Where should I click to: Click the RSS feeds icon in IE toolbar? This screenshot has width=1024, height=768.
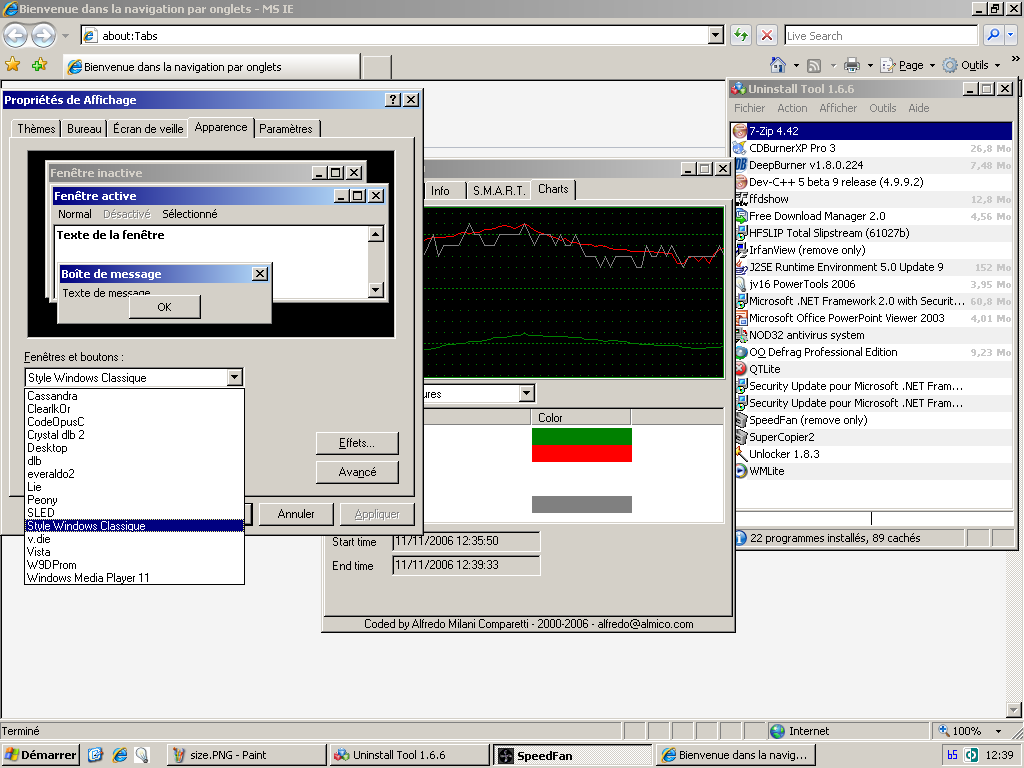[x=814, y=65]
